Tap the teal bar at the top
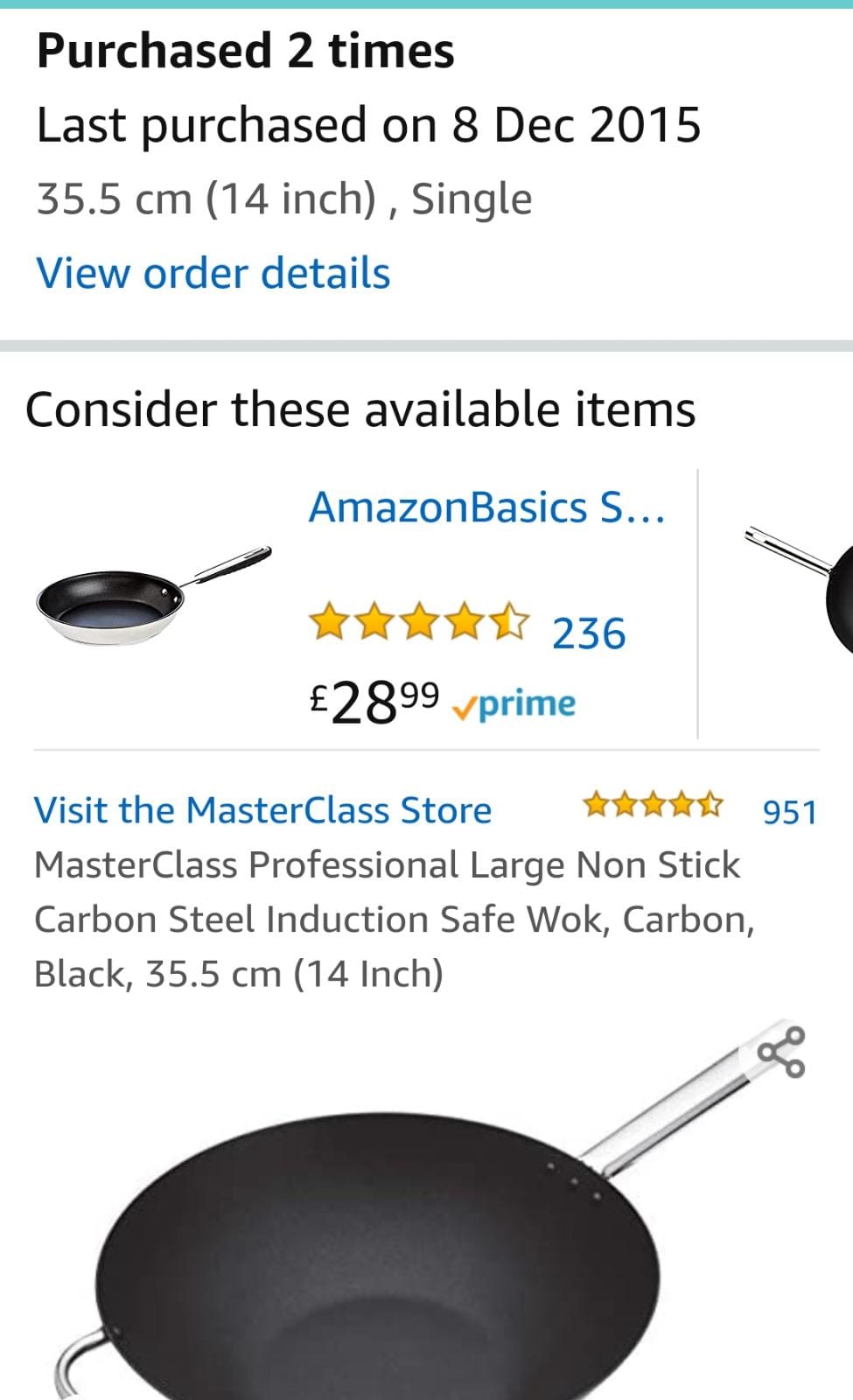 click(426, 4)
